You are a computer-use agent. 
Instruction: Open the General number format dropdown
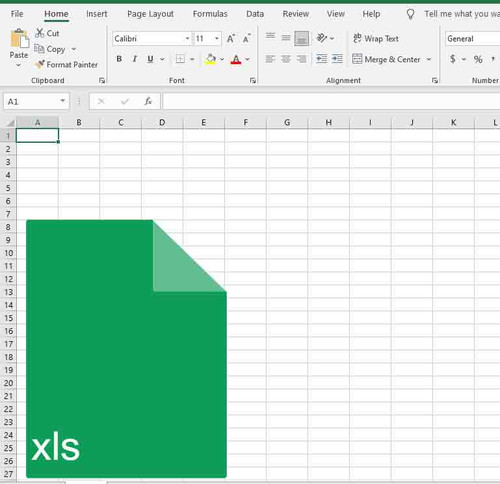pos(473,39)
